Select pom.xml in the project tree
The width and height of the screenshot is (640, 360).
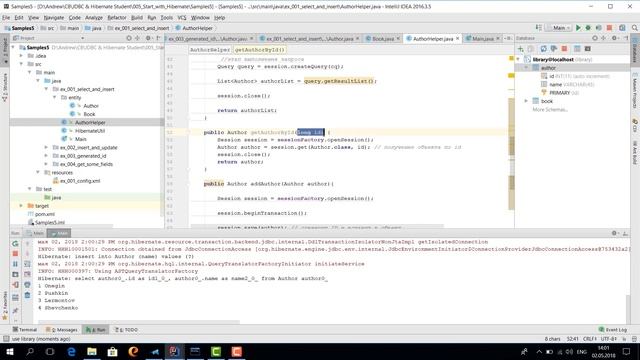[45, 214]
